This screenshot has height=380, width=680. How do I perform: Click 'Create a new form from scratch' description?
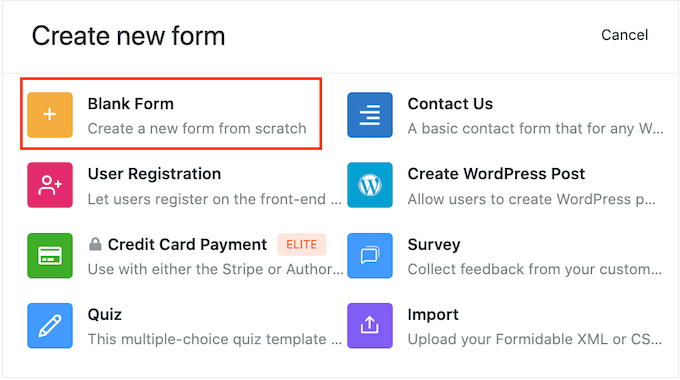click(197, 128)
